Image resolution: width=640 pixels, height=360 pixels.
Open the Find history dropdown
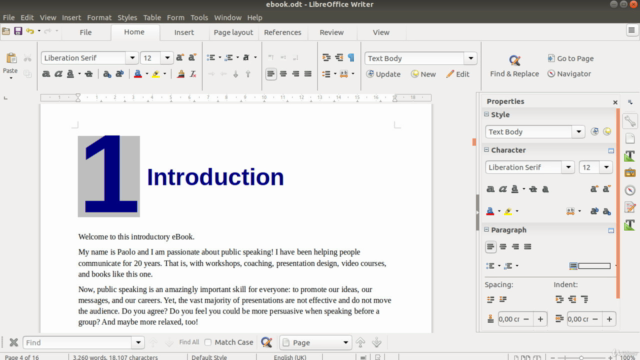[x=138, y=342]
